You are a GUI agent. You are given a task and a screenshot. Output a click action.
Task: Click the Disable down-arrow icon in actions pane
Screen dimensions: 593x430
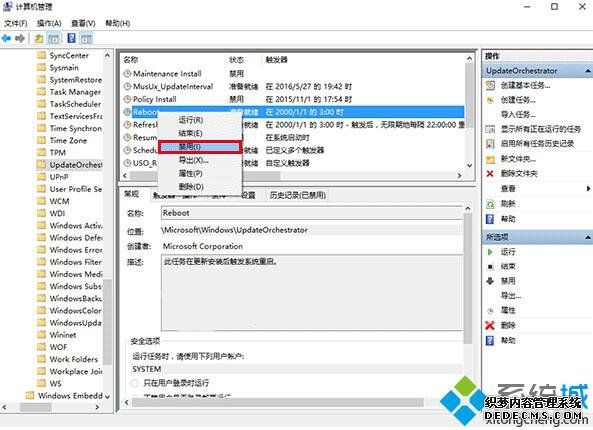(490, 281)
